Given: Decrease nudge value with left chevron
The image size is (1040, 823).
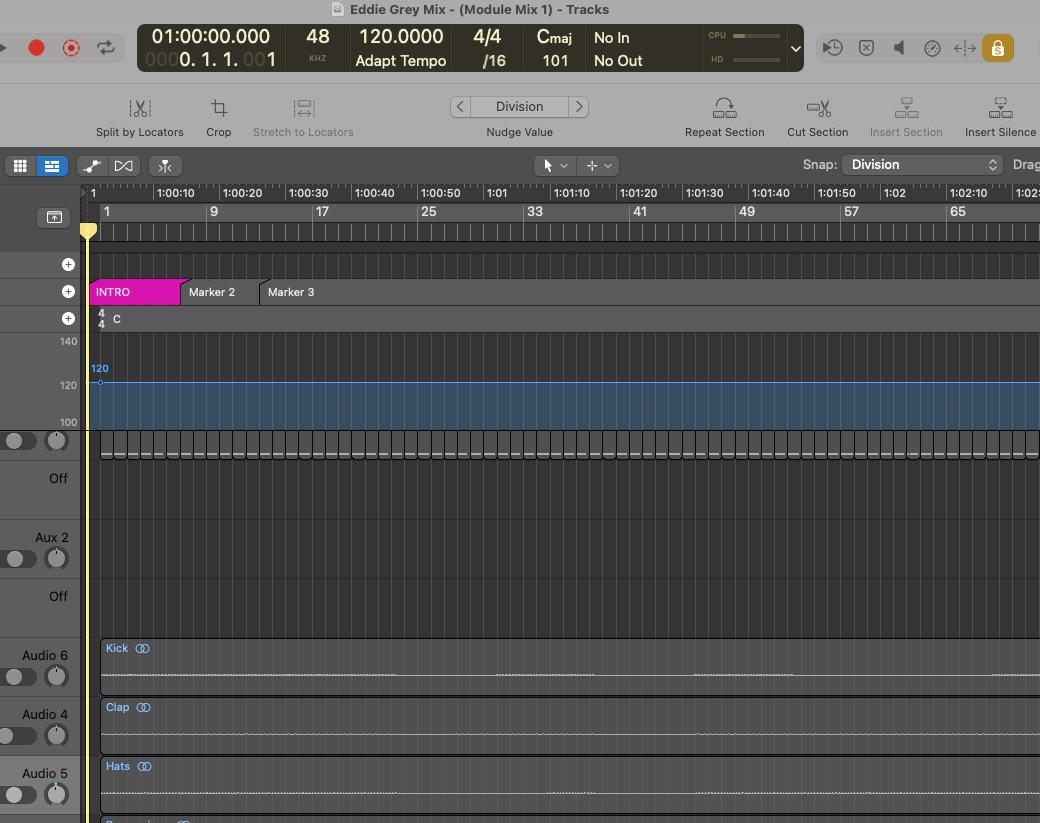Looking at the screenshot, I should 460,107.
